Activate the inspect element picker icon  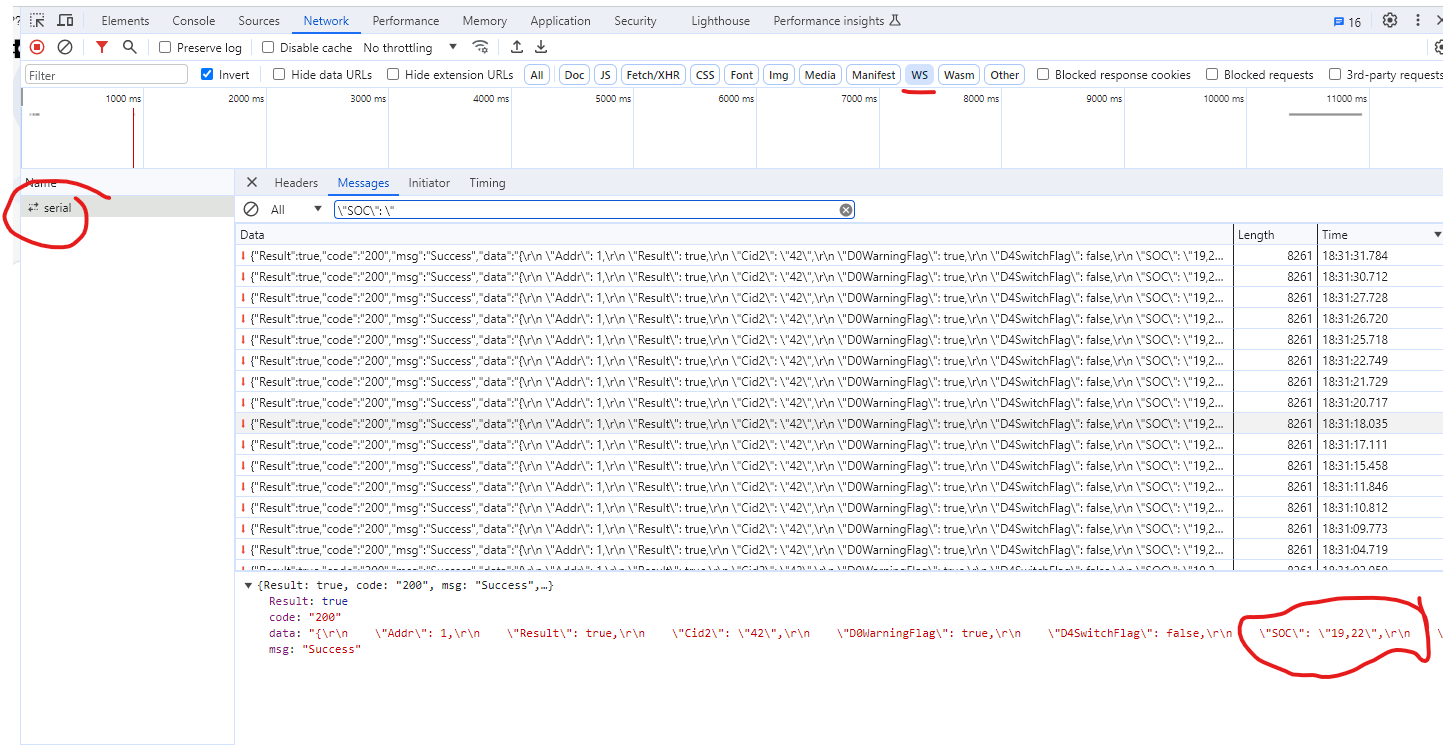[37, 20]
